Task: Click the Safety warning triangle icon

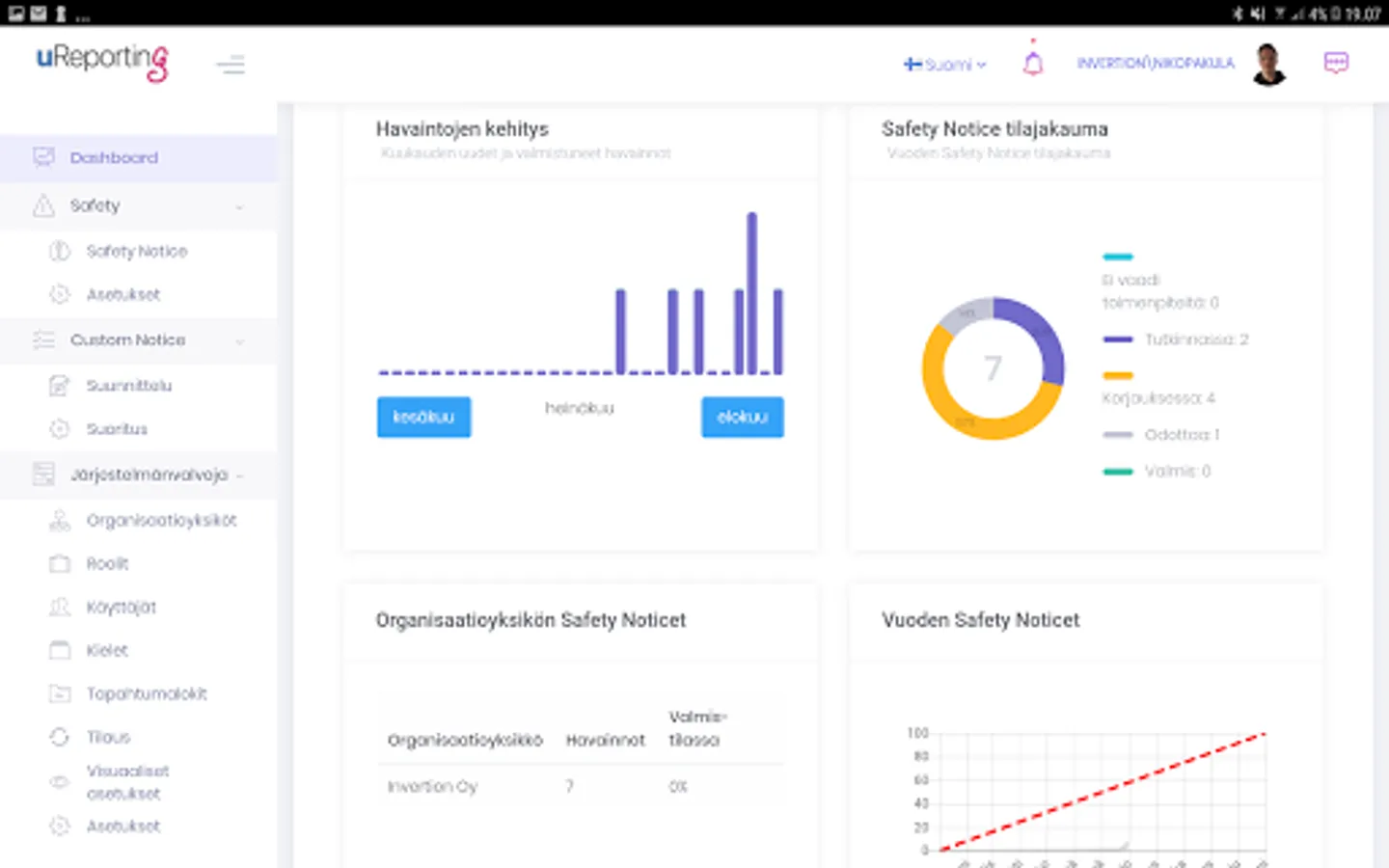Action: 43,205
